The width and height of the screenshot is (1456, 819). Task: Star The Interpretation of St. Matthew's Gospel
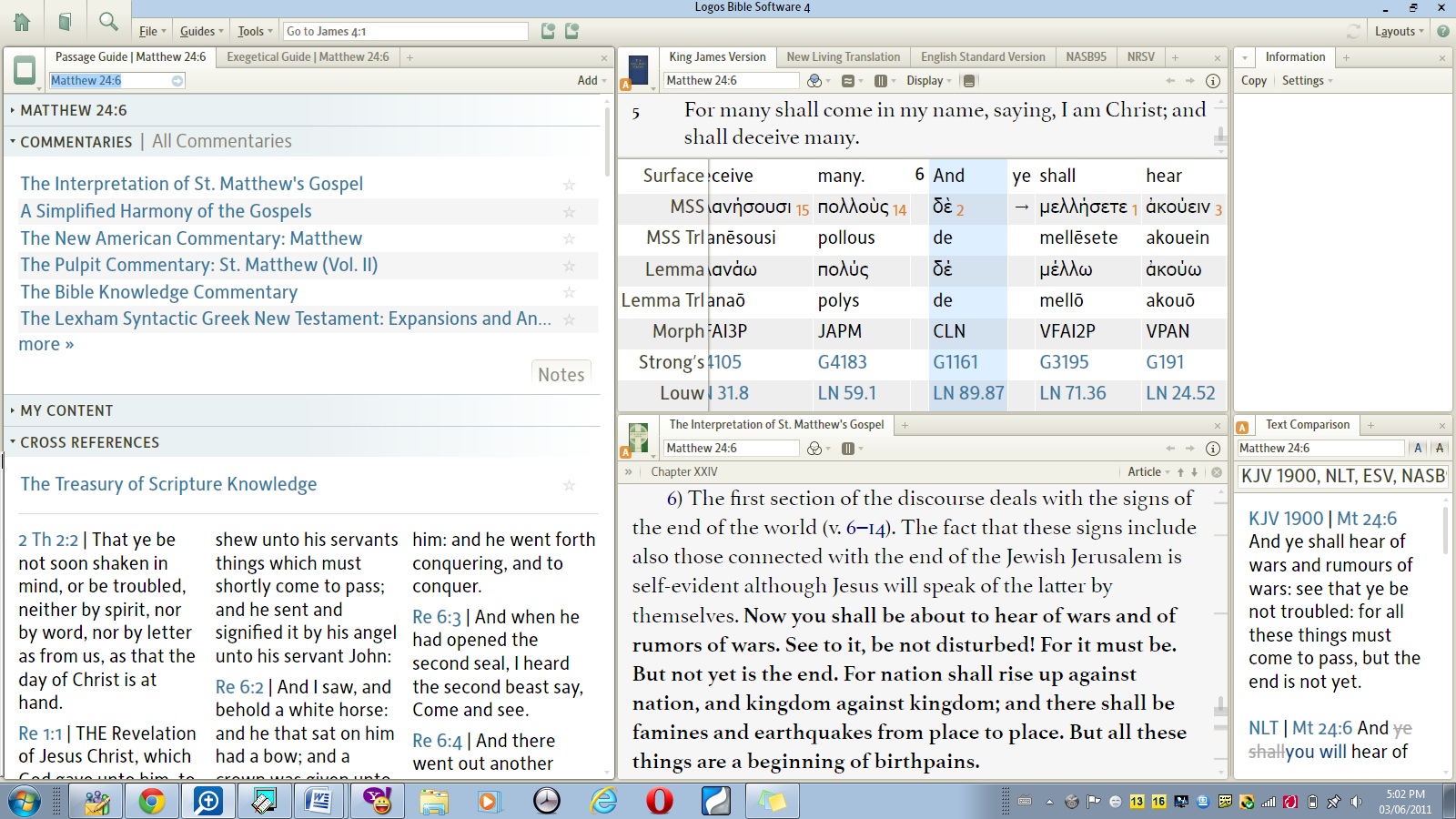pos(569,185)
